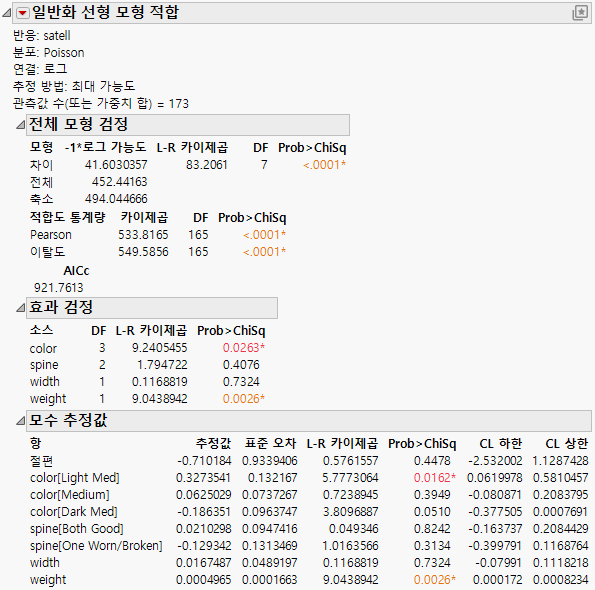This screenshot has height=590, width=595.
Task: Click the CL 하한 column header
Action: click(x=501, y=443)
